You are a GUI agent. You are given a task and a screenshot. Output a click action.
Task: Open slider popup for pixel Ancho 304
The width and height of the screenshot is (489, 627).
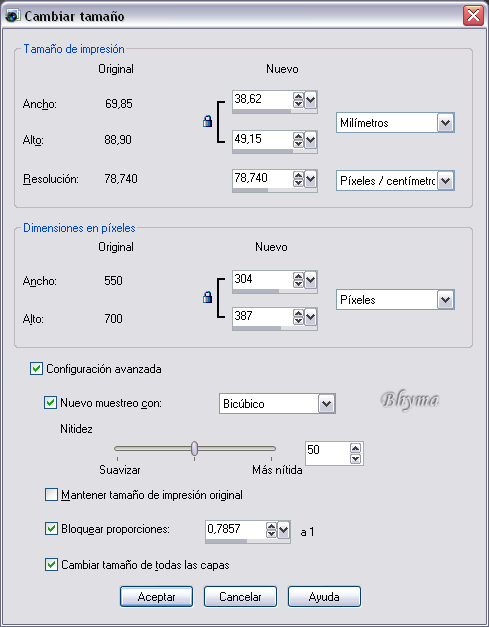point(311,280)
